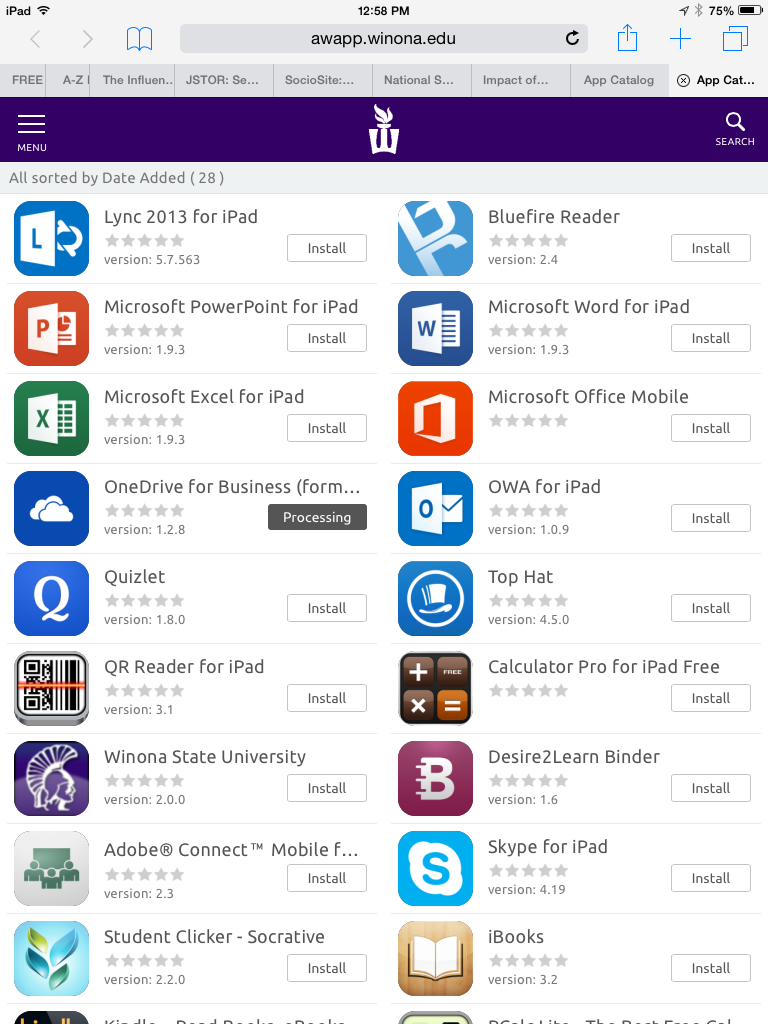Reload page using refresh arrow icon
Screen dimensions: 768x1024
572,39
